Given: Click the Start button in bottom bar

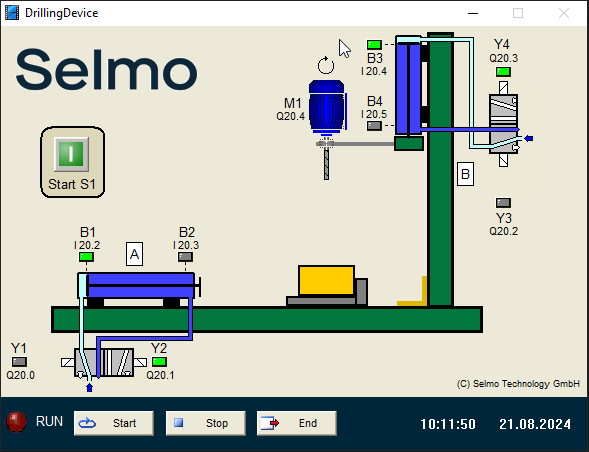Looking at the screenshot, I should point(114,423).
